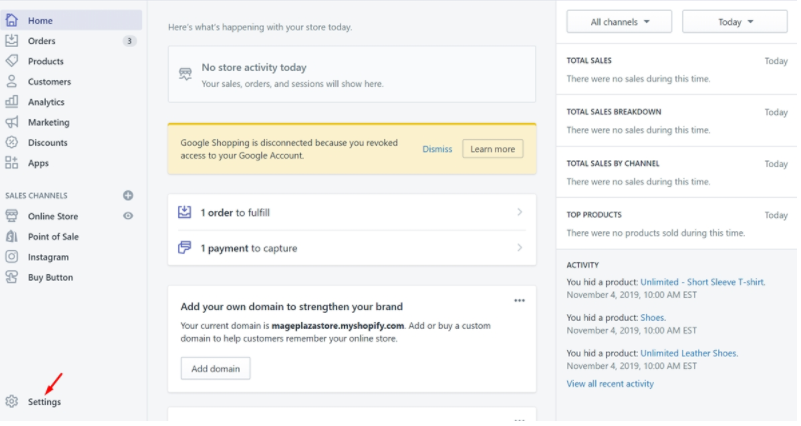801x426 pixels.
Task: Open Analytics bar chart icon
Action: (12, 102)
